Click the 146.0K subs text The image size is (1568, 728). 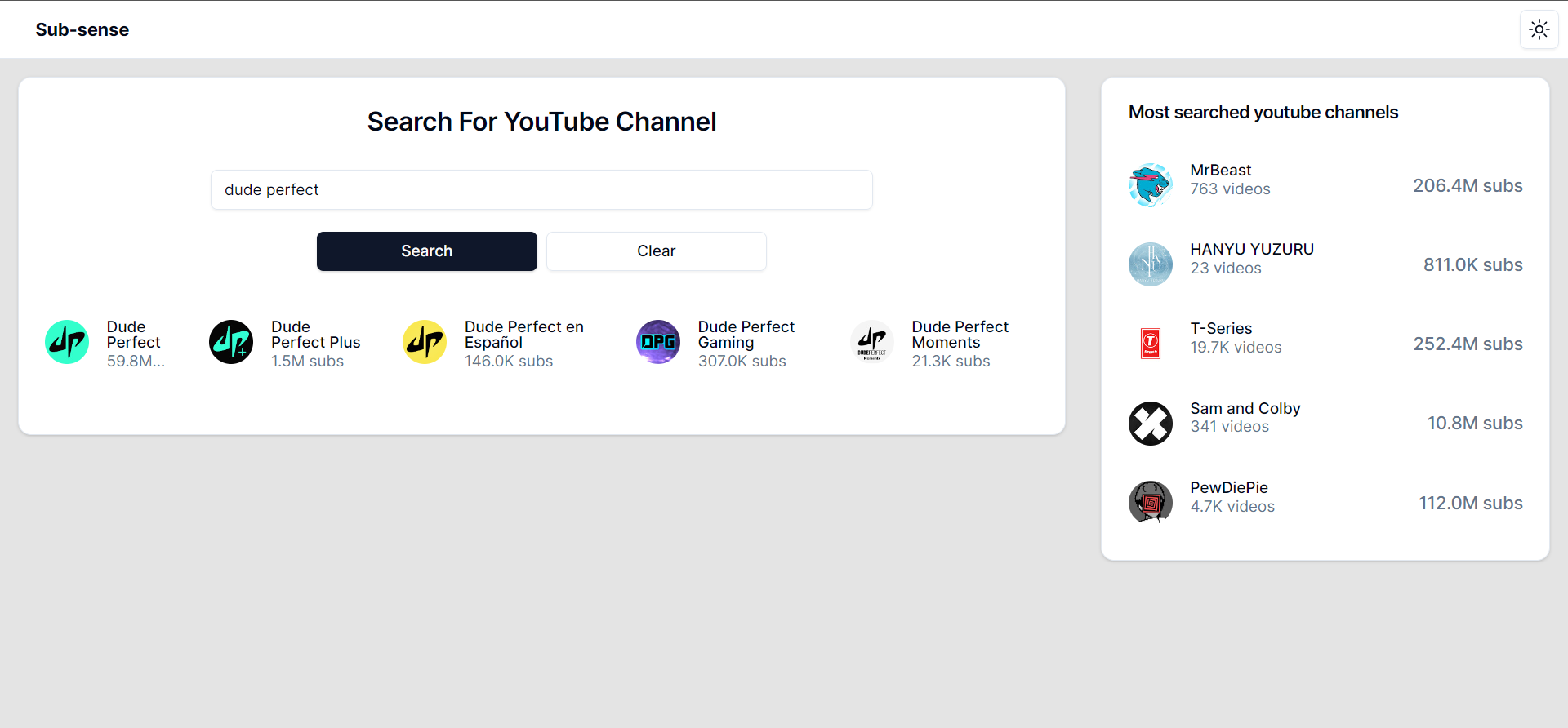pos(509,361)
